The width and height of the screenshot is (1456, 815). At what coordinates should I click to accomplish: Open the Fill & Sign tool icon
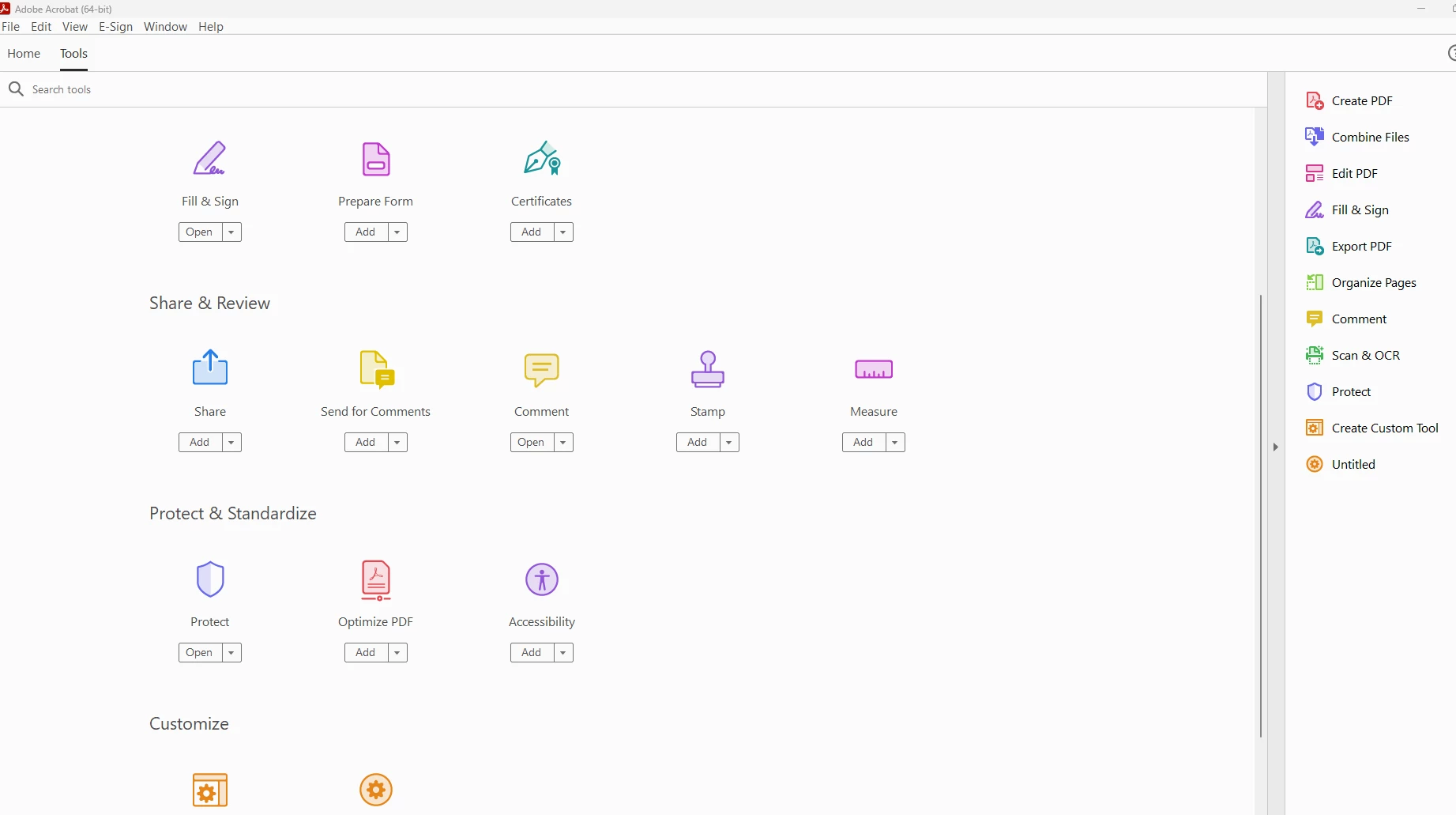click(209, 159)
